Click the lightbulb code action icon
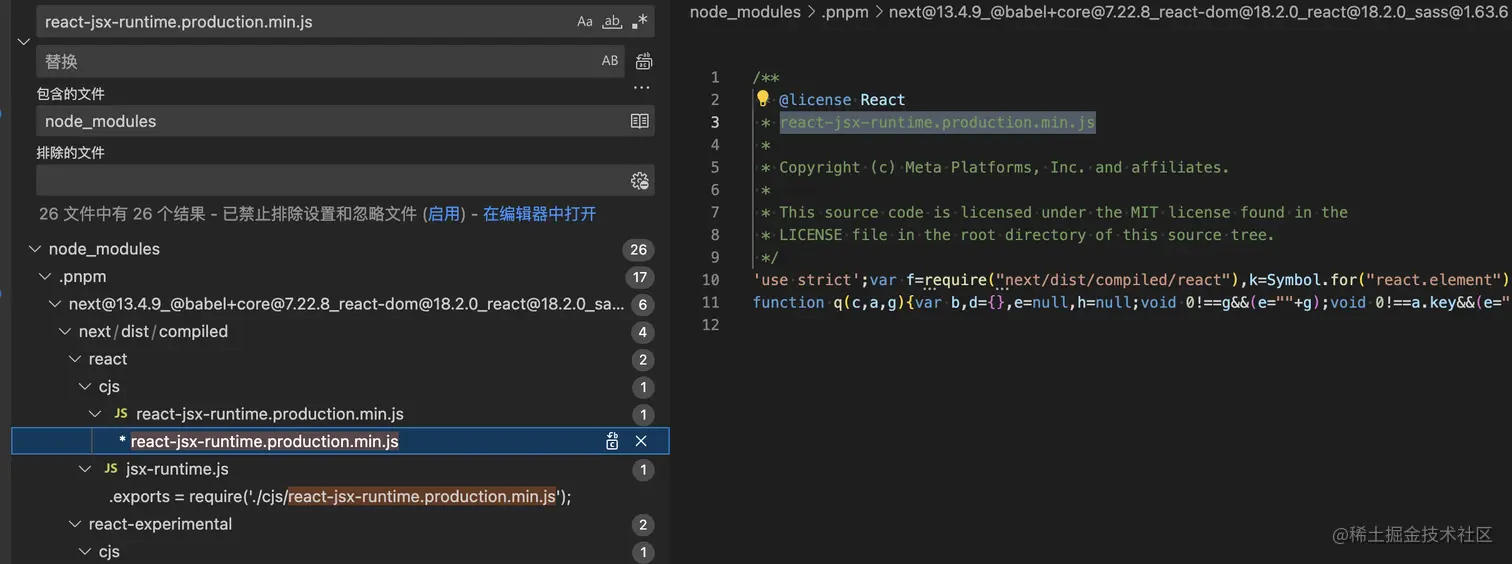The width and height of the screenshot is (1512, 564). pyautogui.click(x=763, y=99)
